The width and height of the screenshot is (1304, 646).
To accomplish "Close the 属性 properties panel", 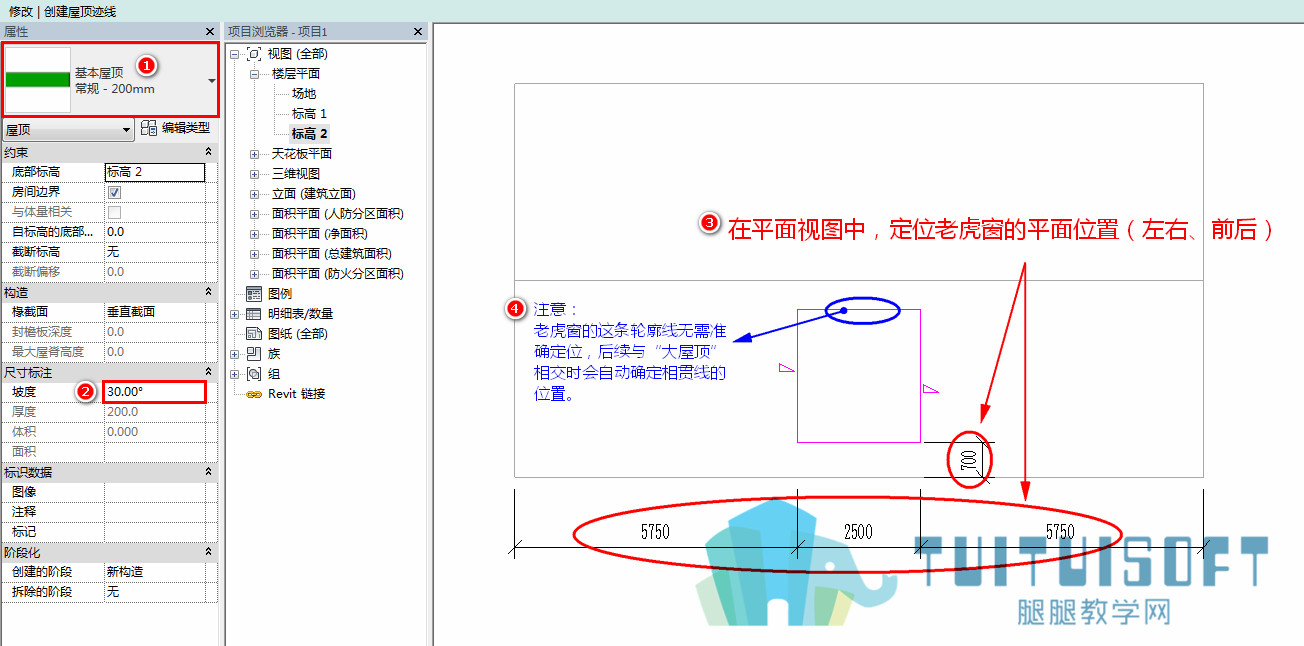I will coord(209,32).
